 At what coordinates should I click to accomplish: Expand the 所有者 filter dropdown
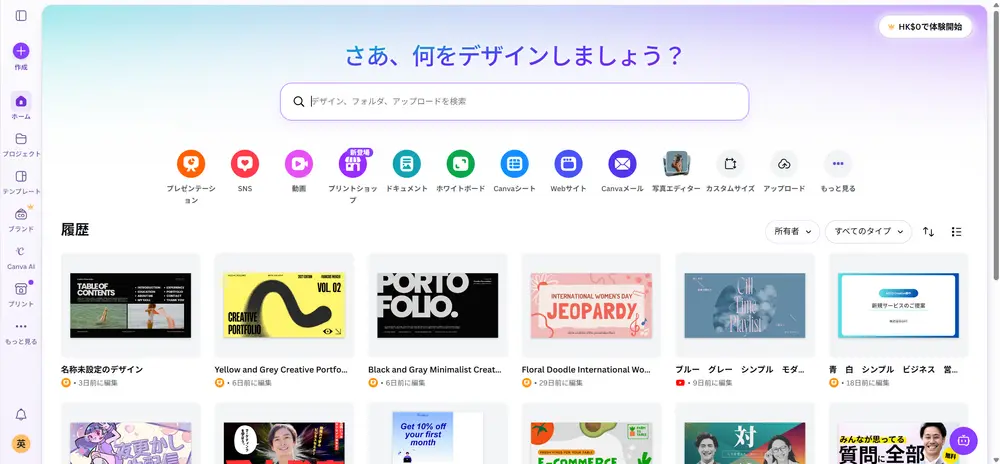click(793, 231)
